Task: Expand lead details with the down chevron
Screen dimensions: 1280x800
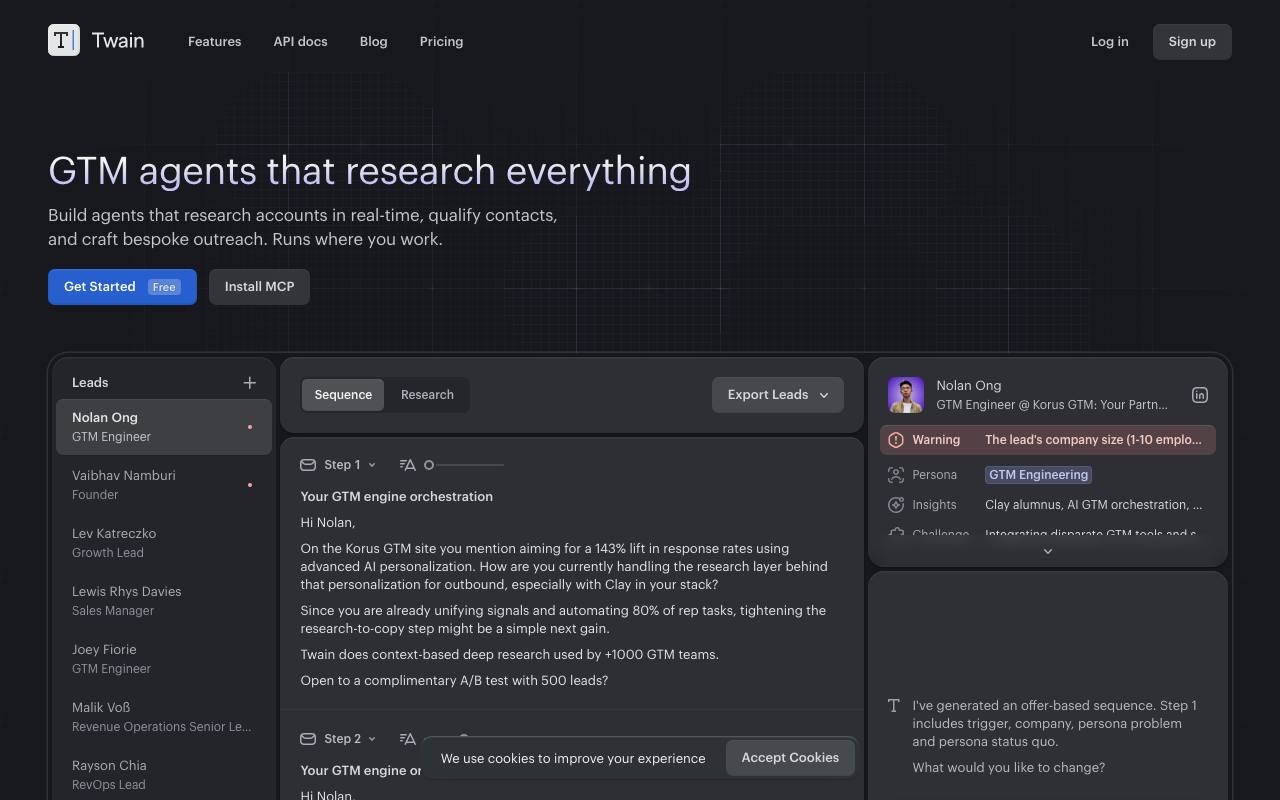Action: pos(1048,551)
